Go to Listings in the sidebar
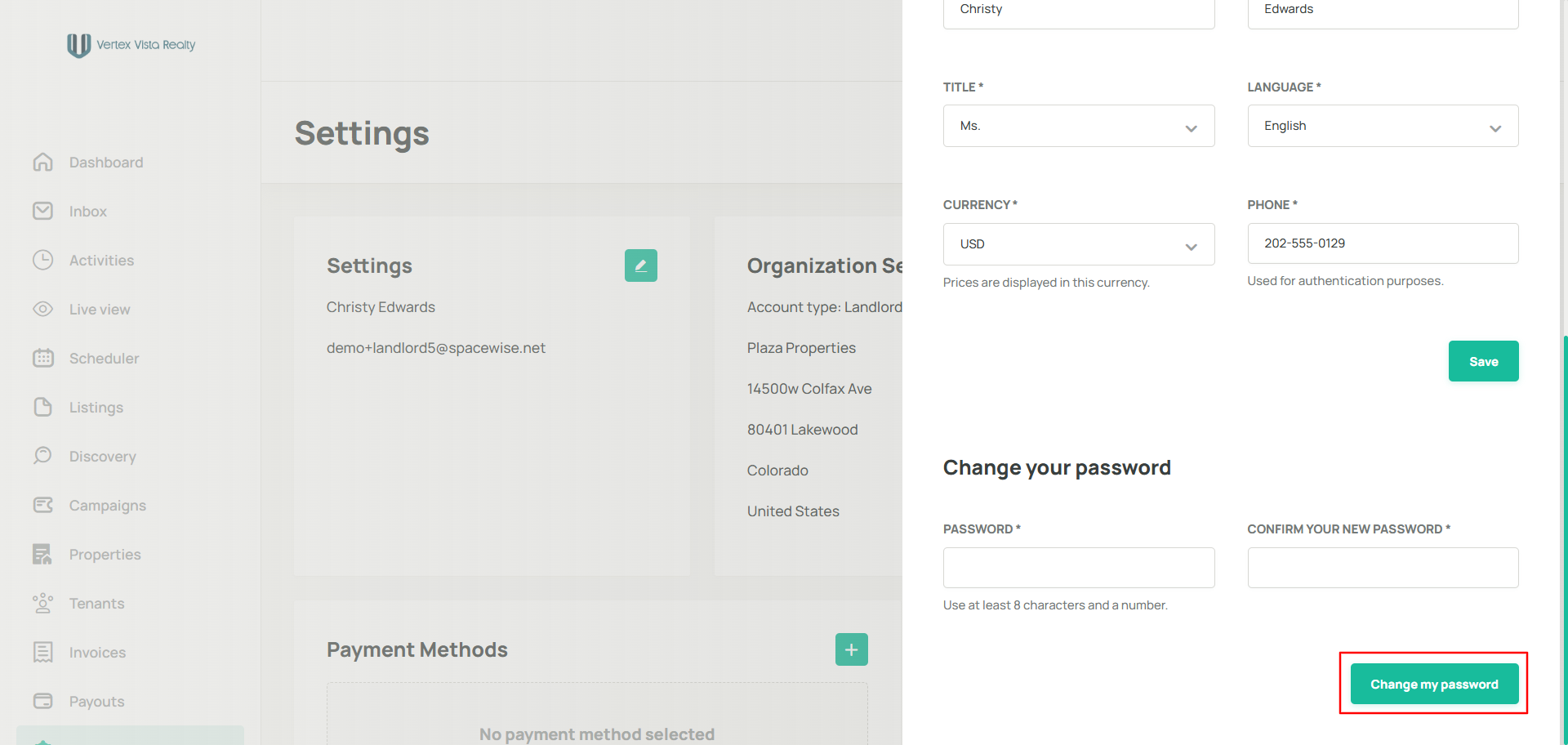The width and height of the screenshot is (1568, 745). coord(96,408)
